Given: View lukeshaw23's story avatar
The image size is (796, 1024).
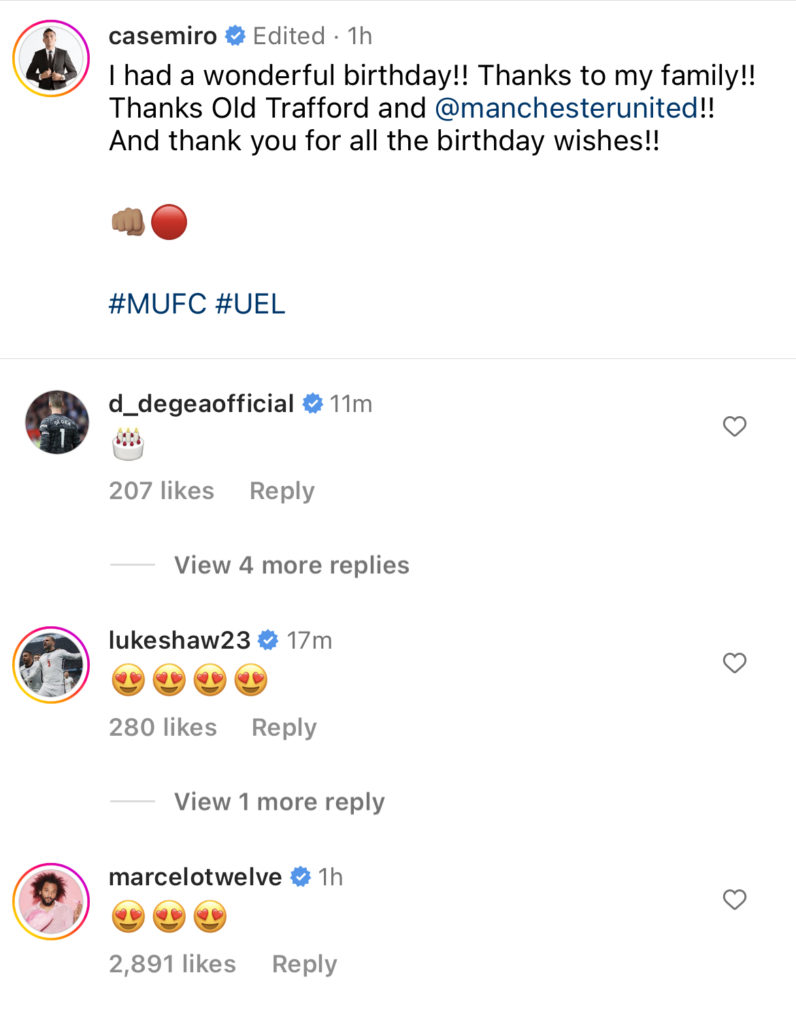Looking at the screenshot, I should tap(51, 665).
